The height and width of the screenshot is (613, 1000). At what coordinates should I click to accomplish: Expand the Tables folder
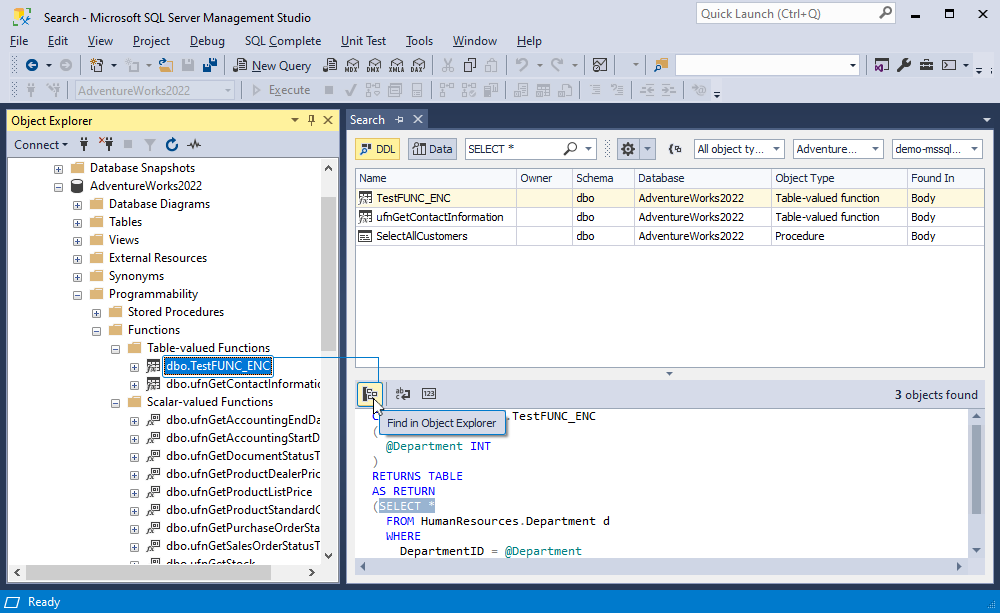coord(77,223)
